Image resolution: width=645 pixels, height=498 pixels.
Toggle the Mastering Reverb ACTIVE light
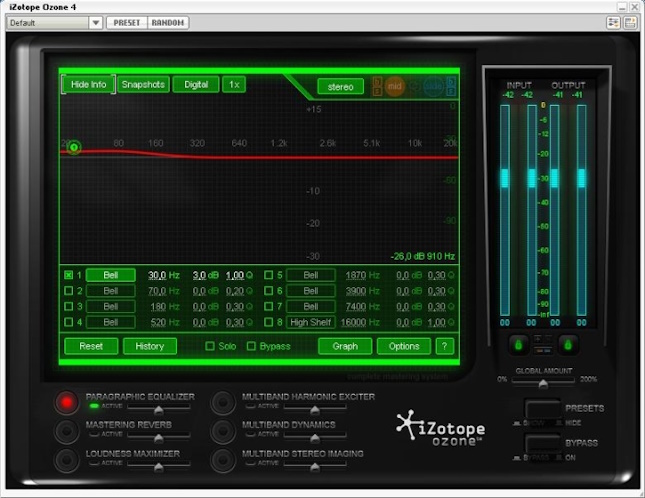click(94, 434)
